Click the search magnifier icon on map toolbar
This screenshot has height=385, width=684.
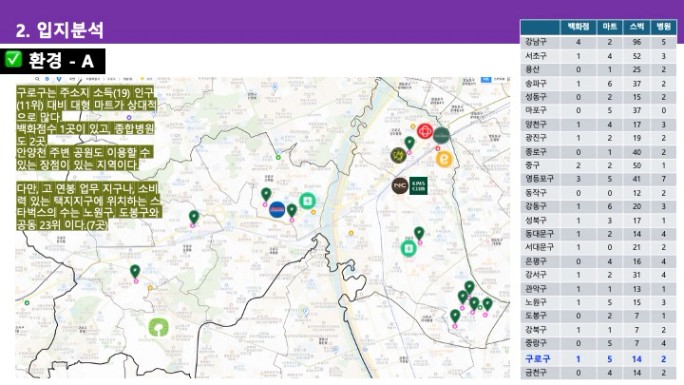38,79
